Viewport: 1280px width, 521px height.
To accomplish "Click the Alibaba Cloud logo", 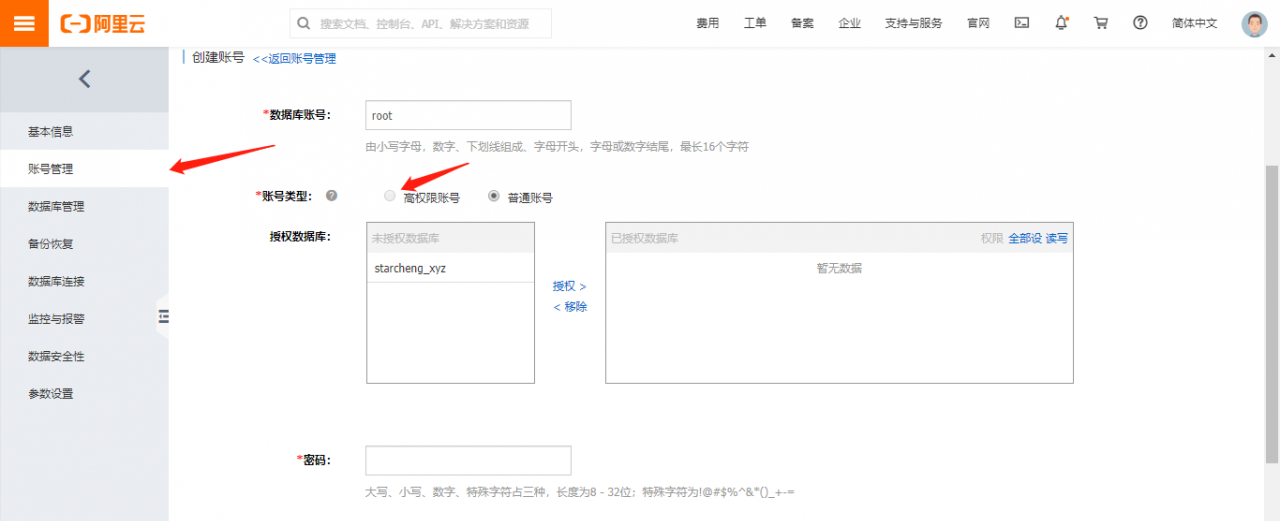I will [103, 24].
